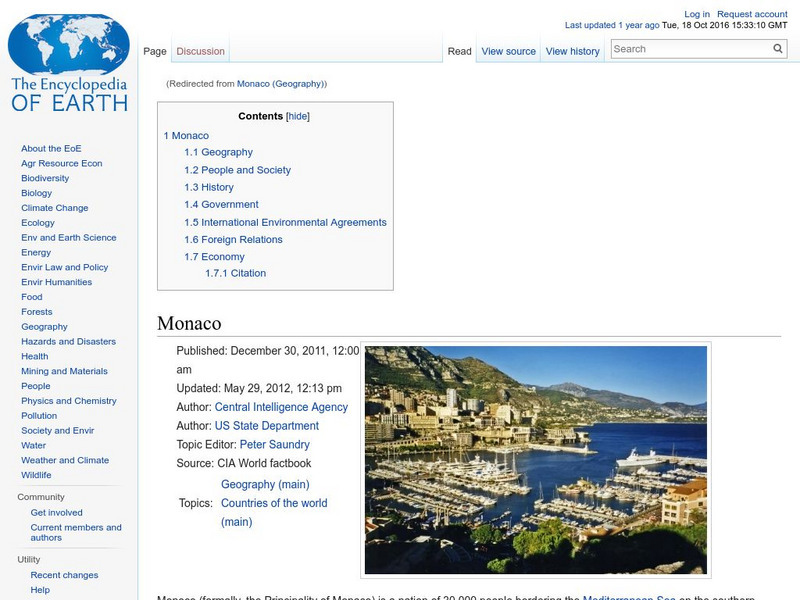
Task: Open Current members and authors link
Action: coord(76,532)
